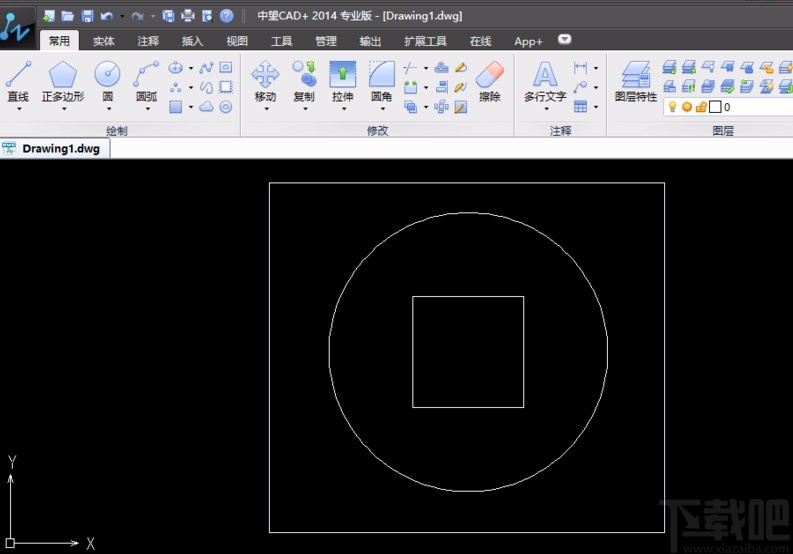Expand the dropdown arrow under 复制
This screenshot has height=554, width=793.
(304, 110)
